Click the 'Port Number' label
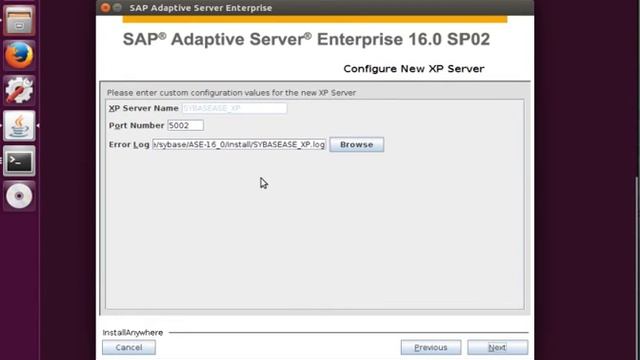The width and height of the screenshot is (640, 360). click(136, 125)
